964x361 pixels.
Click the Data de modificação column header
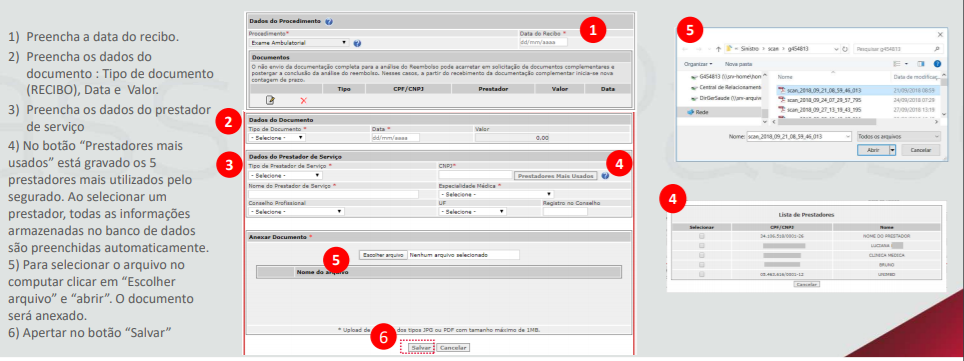[x=916, y=77]
